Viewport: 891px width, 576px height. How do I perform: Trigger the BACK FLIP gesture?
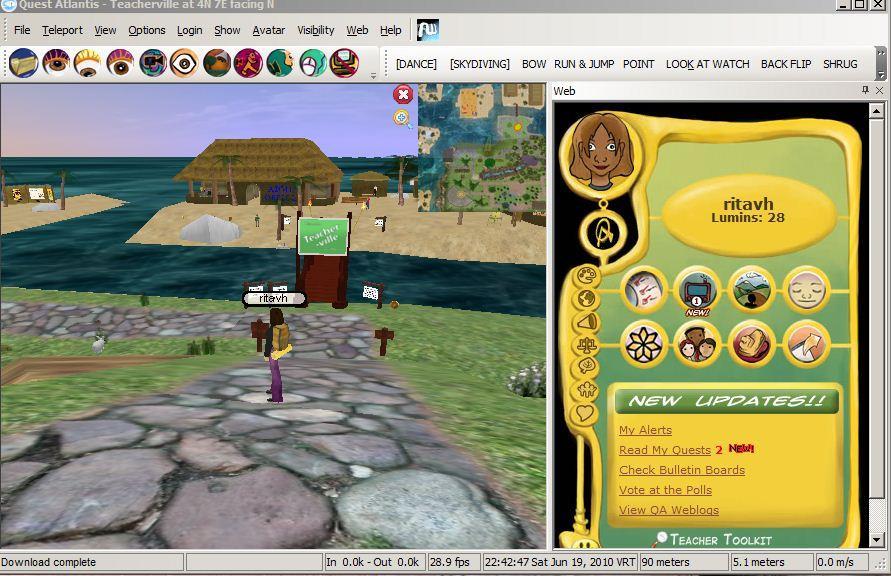click(785, 64)
